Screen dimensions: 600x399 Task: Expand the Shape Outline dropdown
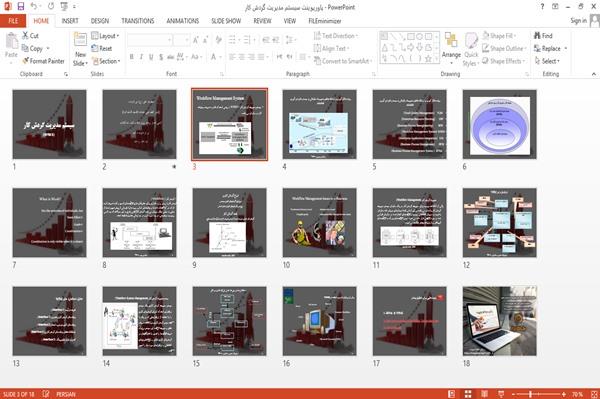(504, 48)
